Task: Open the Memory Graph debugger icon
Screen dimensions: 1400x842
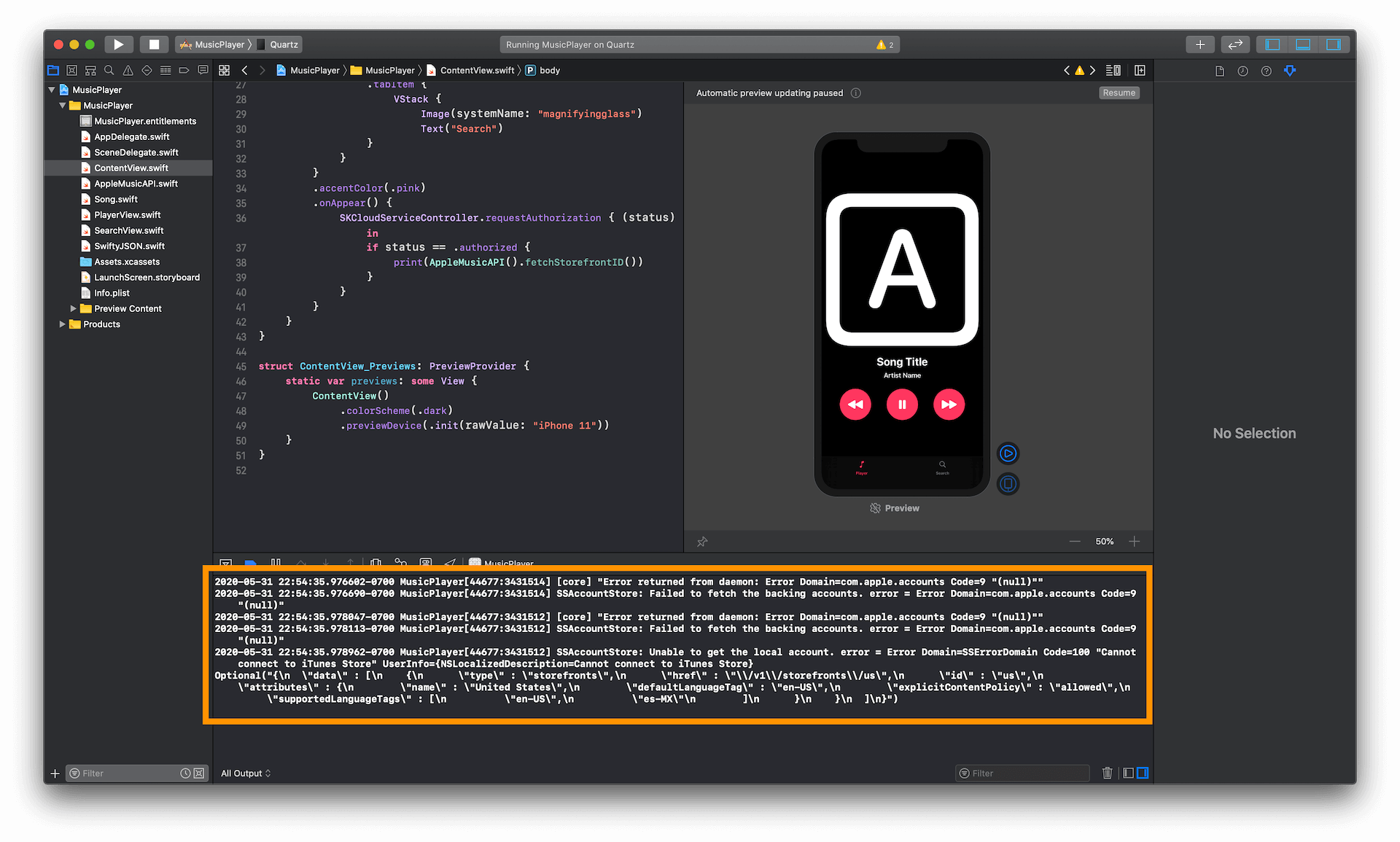Action: [400, 564]
